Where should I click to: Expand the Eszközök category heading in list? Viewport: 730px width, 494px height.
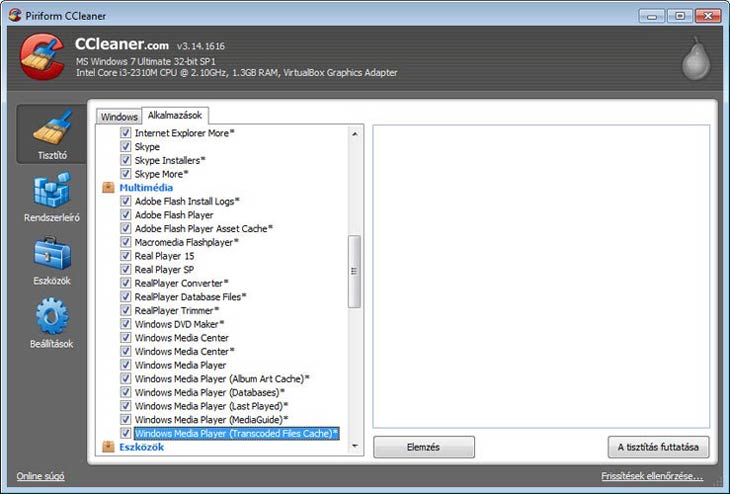[x=142, y=447]
